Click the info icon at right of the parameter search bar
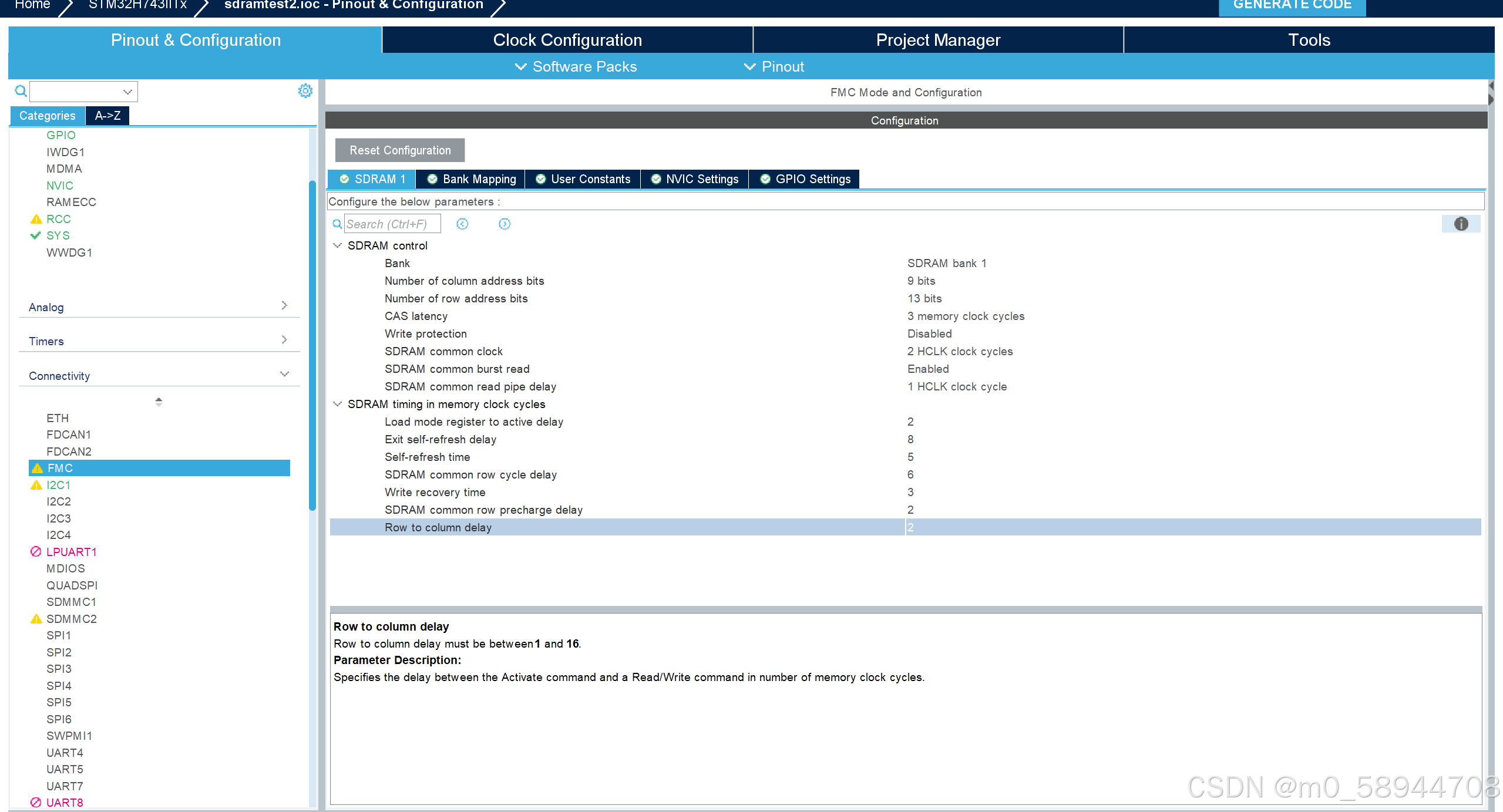 point(1461,224)
